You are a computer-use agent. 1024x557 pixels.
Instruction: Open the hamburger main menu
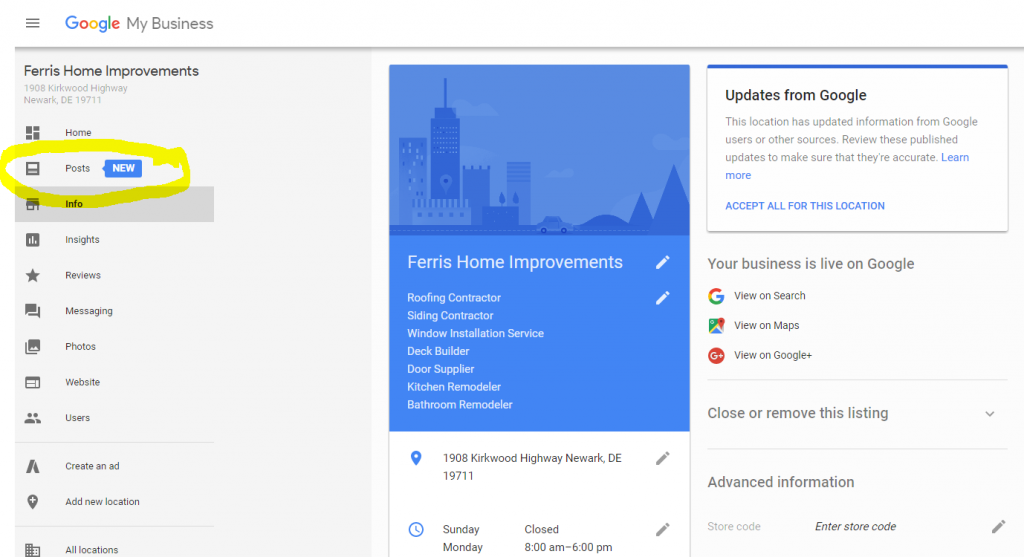32,23
